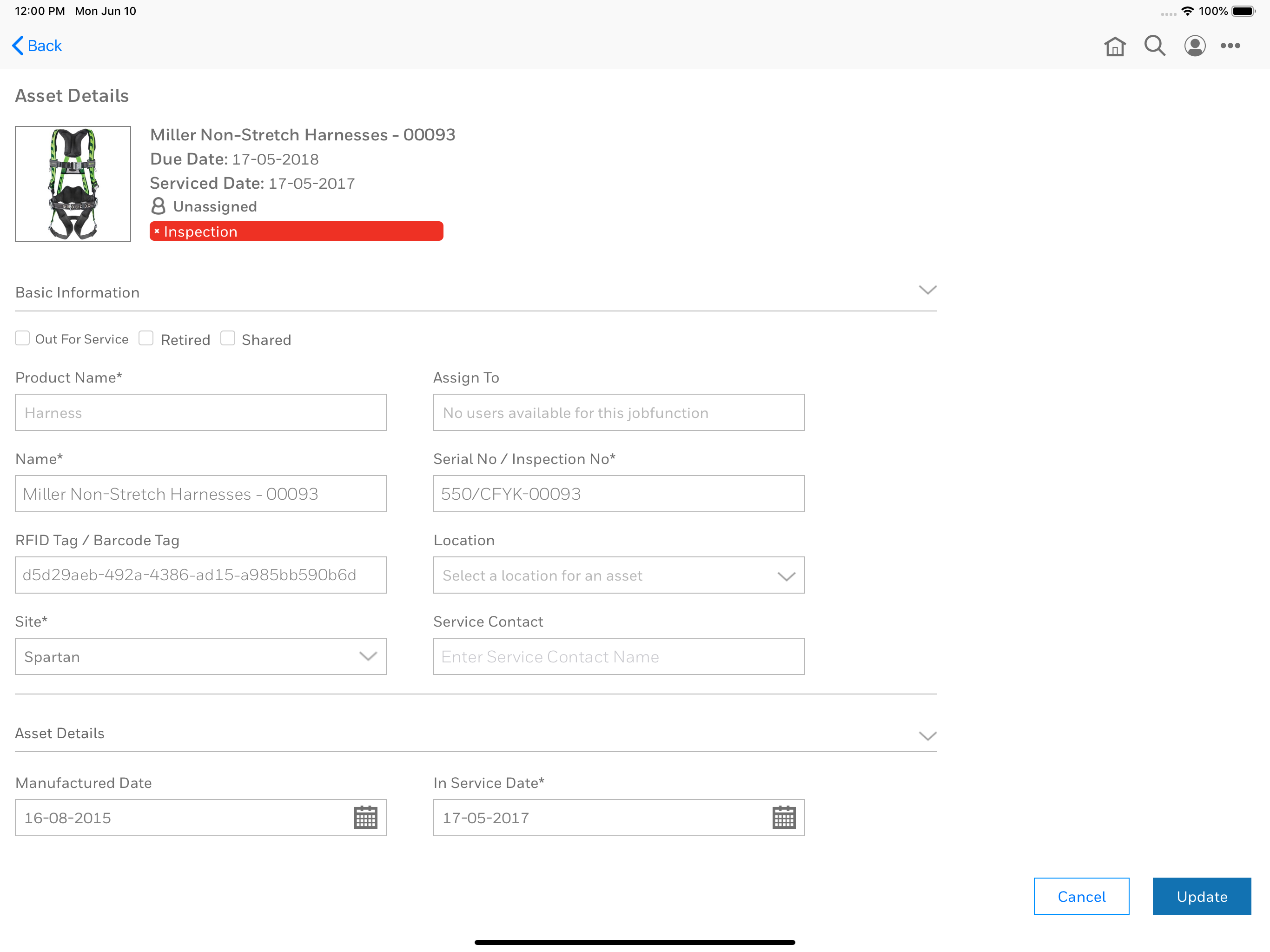Open the Site dropdown showing Spartan
The image size is (1270, 952).
(x=200, y=656)
